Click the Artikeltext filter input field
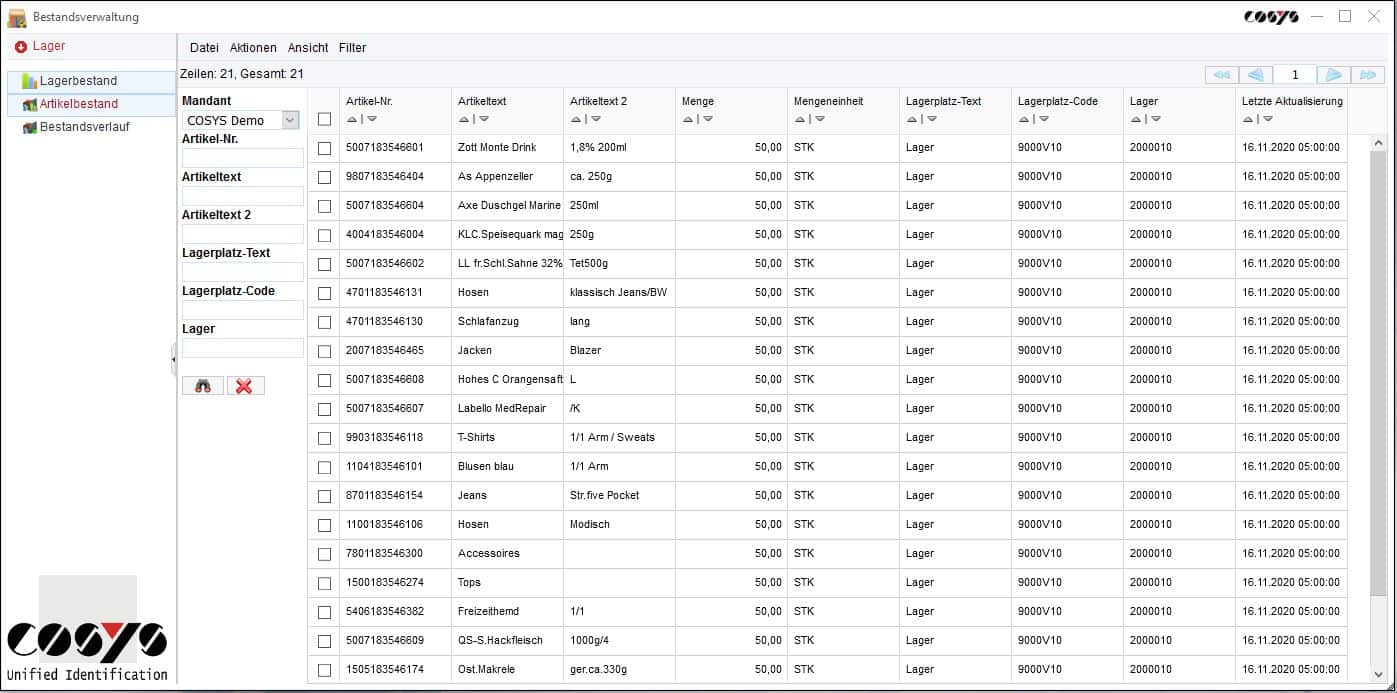Screen dimensions: 1397x693 (x=242, y=196)
